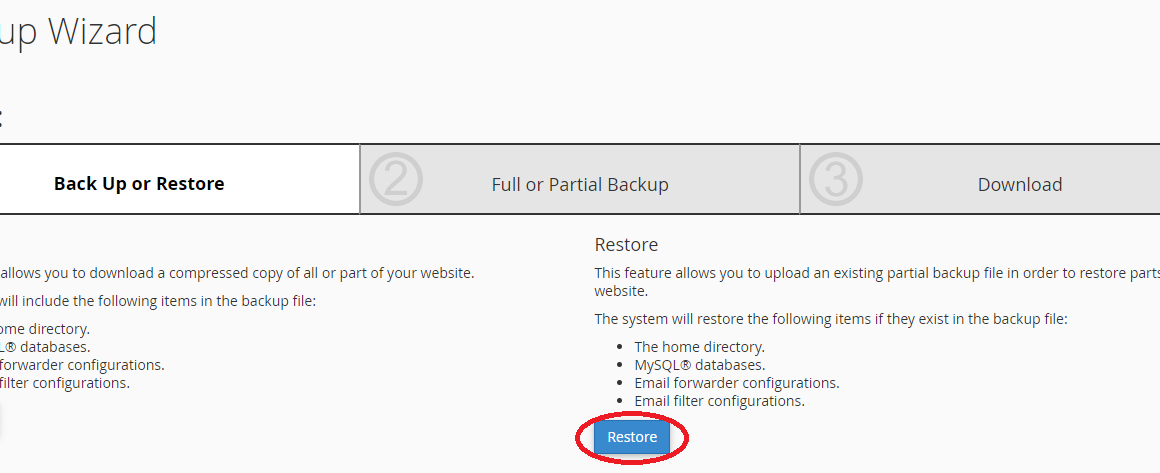Click the circled number 2 step icon
Screen dimensions: 1160x473
[396, 179]
